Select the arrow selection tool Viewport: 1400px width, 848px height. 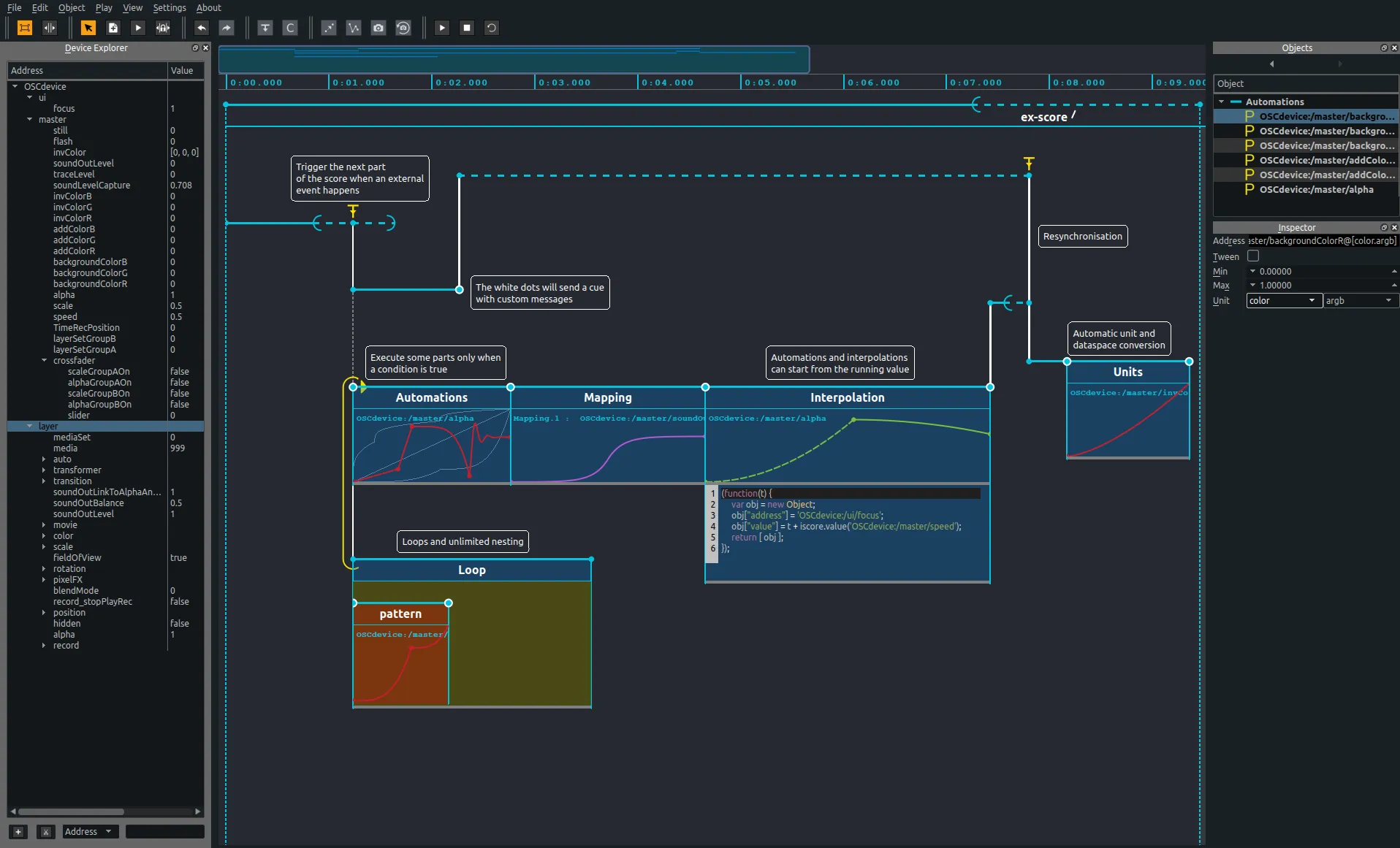[x=88, y=28]
